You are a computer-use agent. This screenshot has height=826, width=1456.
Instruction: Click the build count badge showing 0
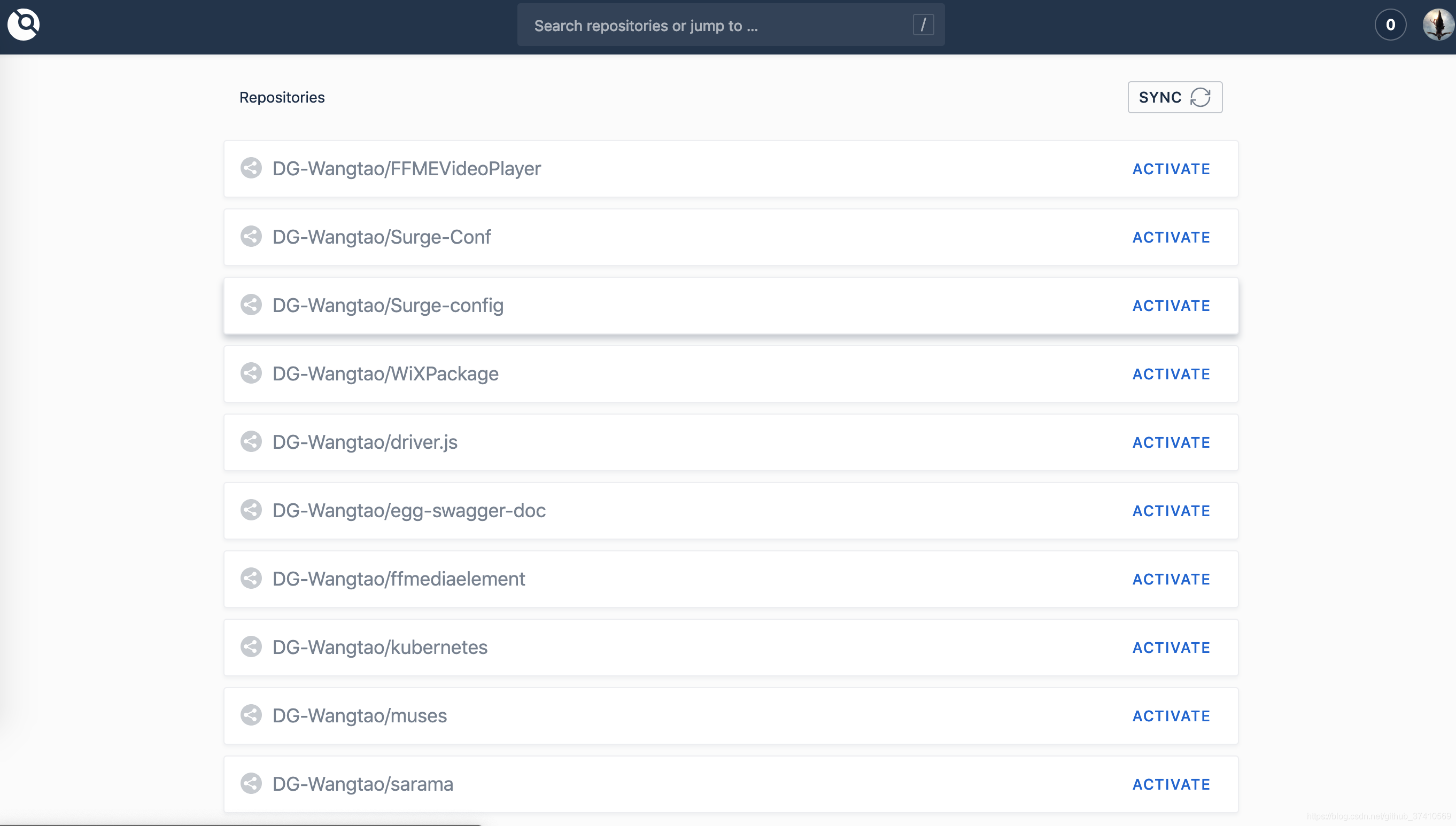click(1390, 25)
